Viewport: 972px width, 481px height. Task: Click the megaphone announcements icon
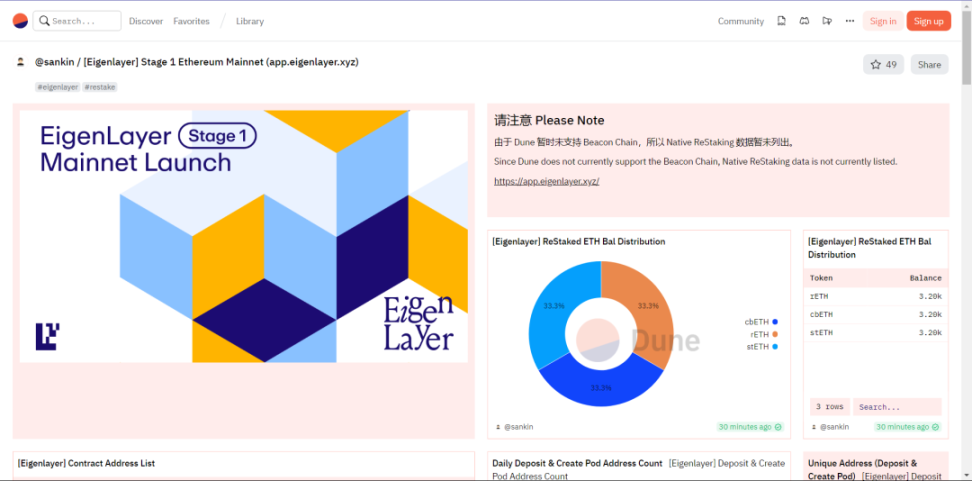(827, 21)
